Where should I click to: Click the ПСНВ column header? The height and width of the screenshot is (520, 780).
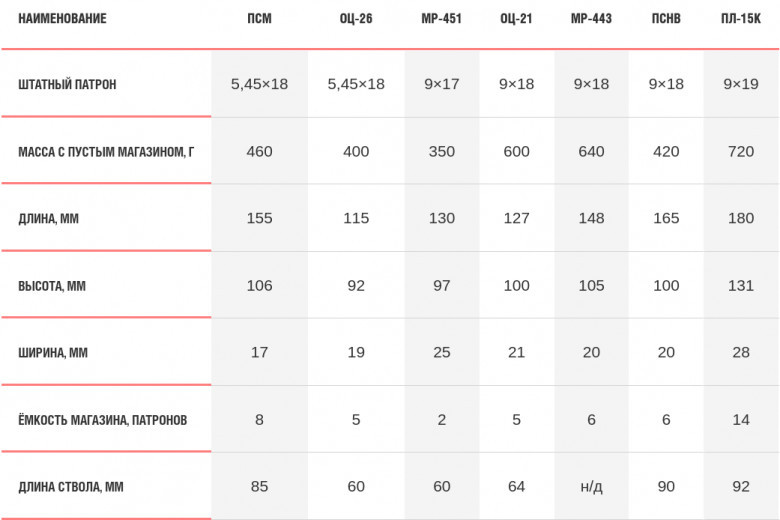click(x=666, y=19)
